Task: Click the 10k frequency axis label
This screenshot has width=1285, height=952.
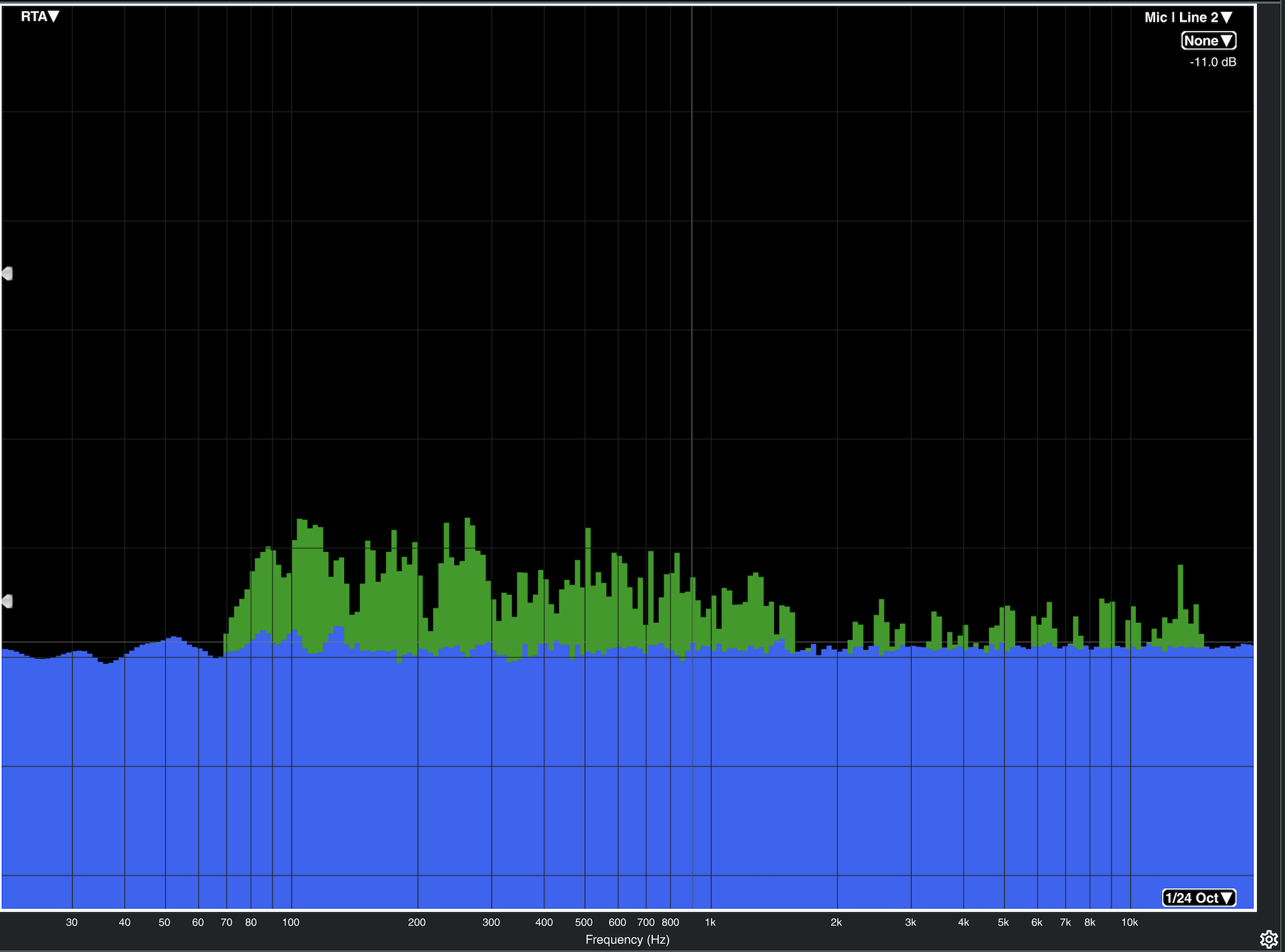Action: click(x=1129, y=922)
